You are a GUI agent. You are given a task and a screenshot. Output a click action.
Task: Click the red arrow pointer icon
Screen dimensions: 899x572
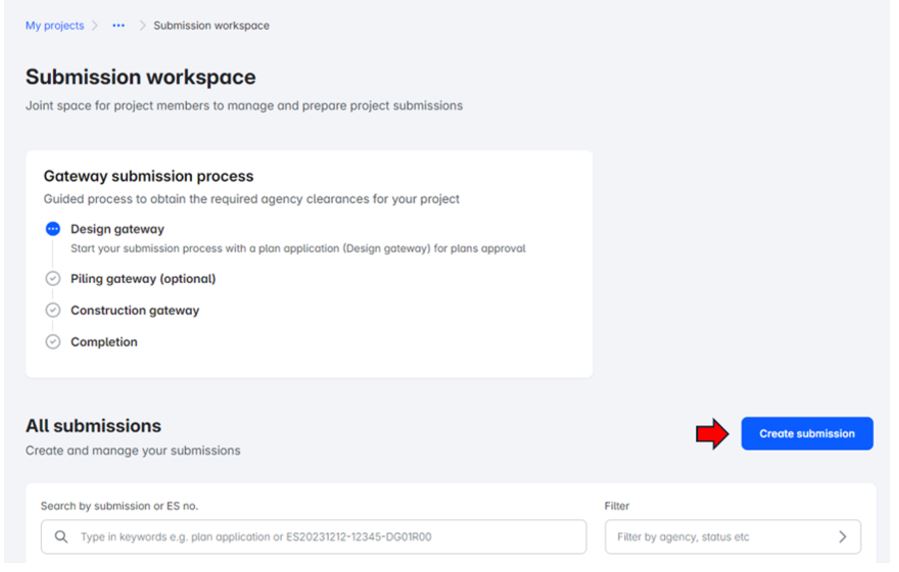tap(712, 434)
